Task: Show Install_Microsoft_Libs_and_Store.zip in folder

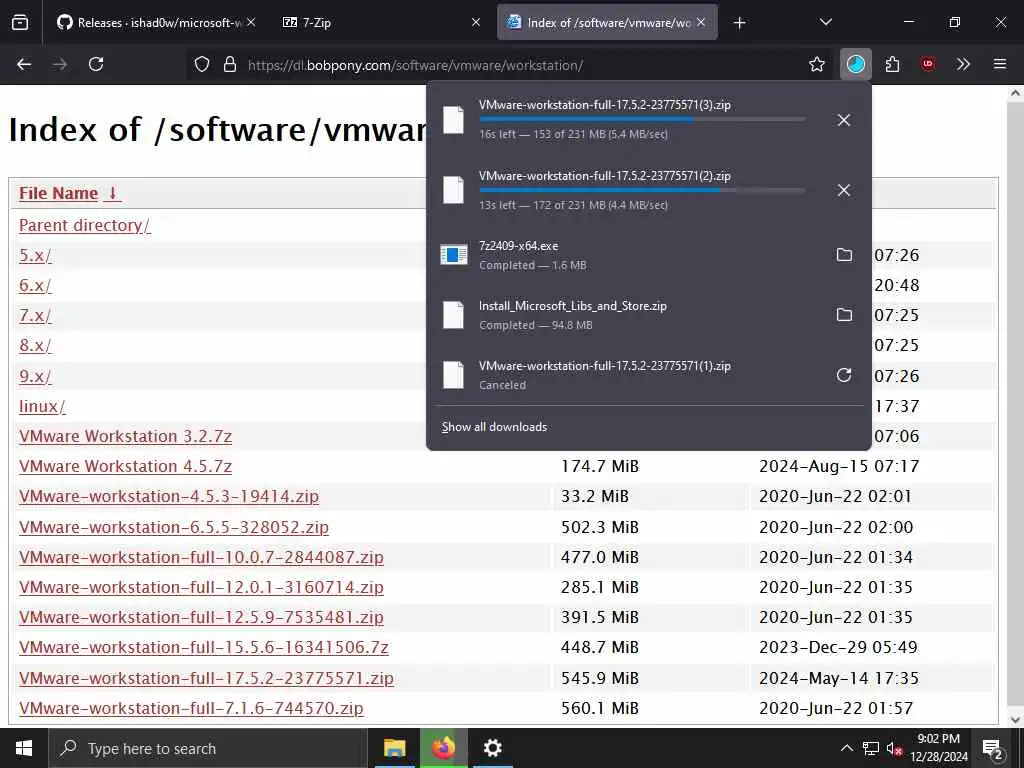Action: (x=844, y=315)
